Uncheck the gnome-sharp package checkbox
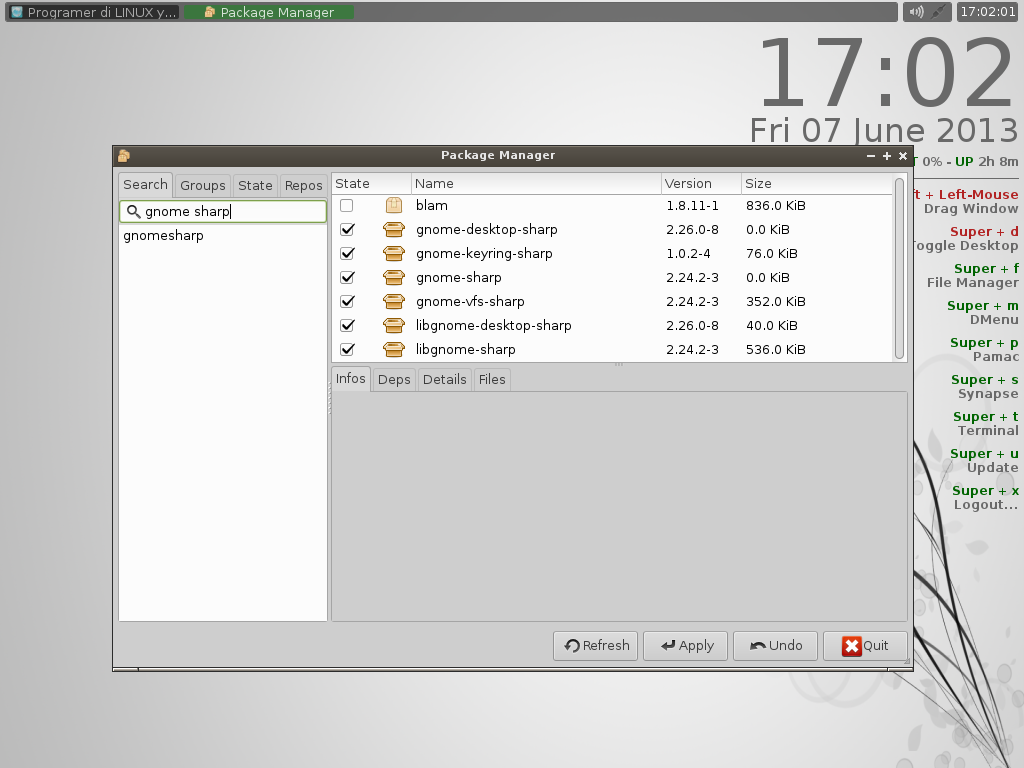Viewport: 1024px width, 768px height. (347, 278)
